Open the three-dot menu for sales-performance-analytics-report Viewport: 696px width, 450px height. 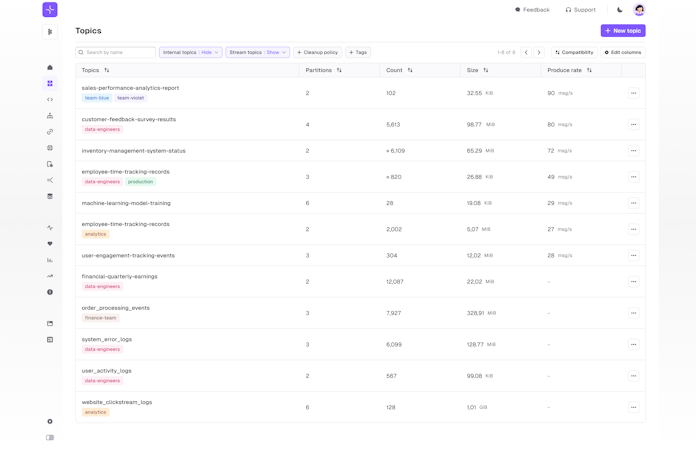[633, 93]
